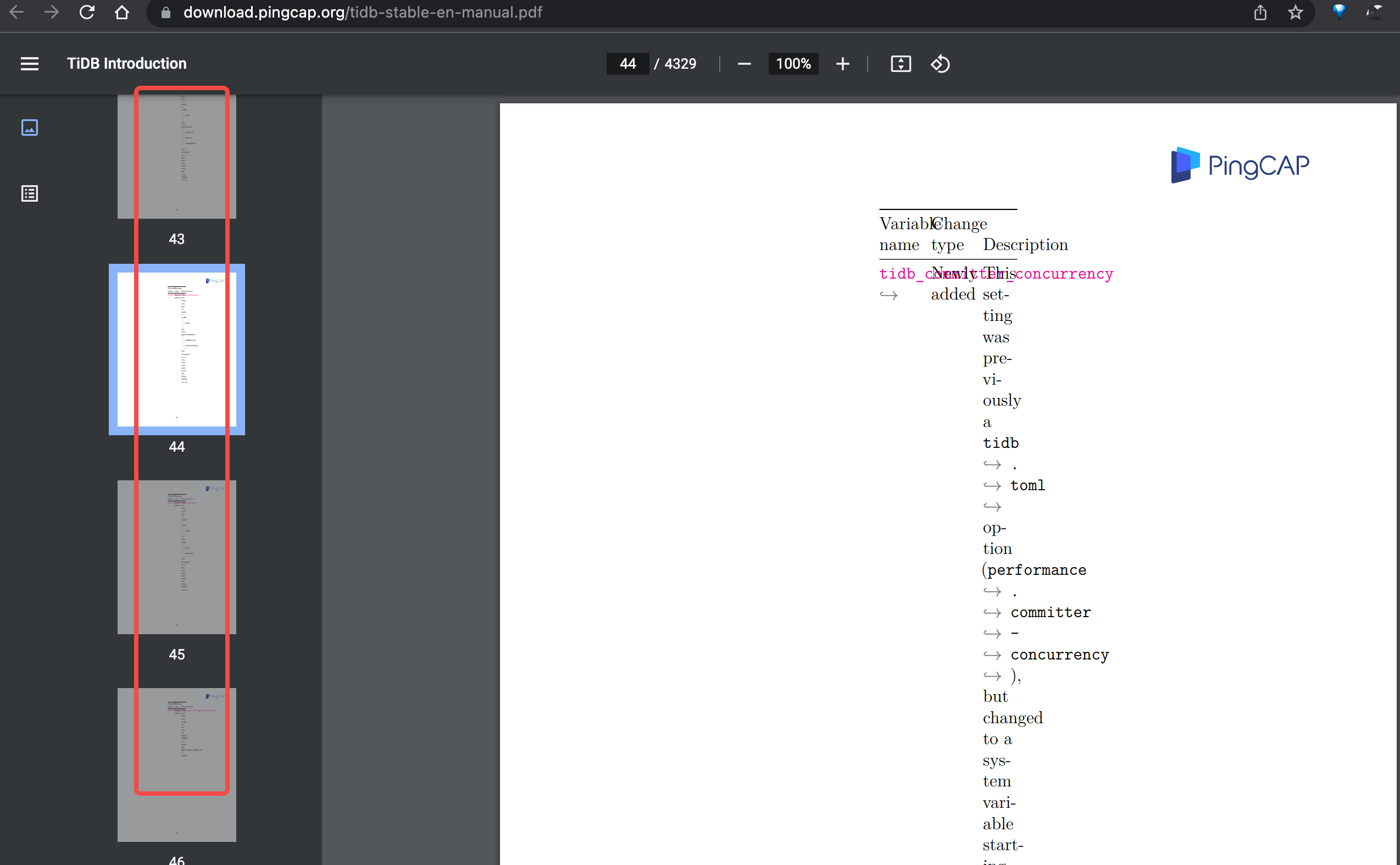This screenshot has width=1400, height=865.
Task: Edit the current page number 44
Action: click(x=627, y=64)
